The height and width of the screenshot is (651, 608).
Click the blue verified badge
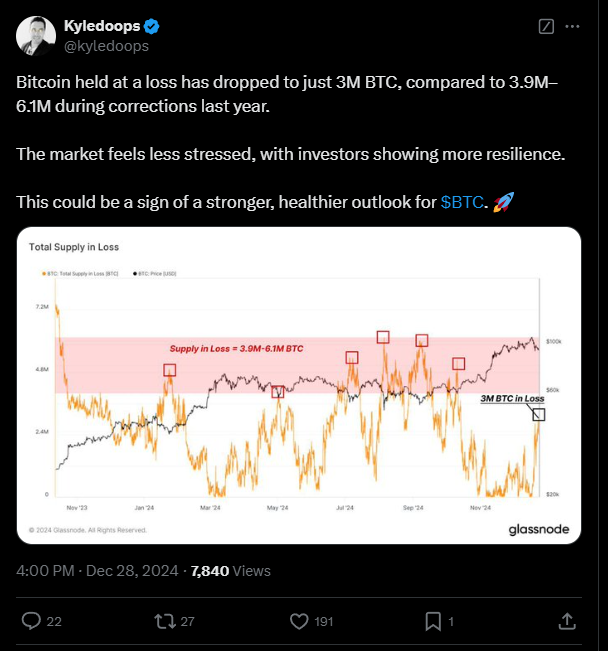click(152, 27)
